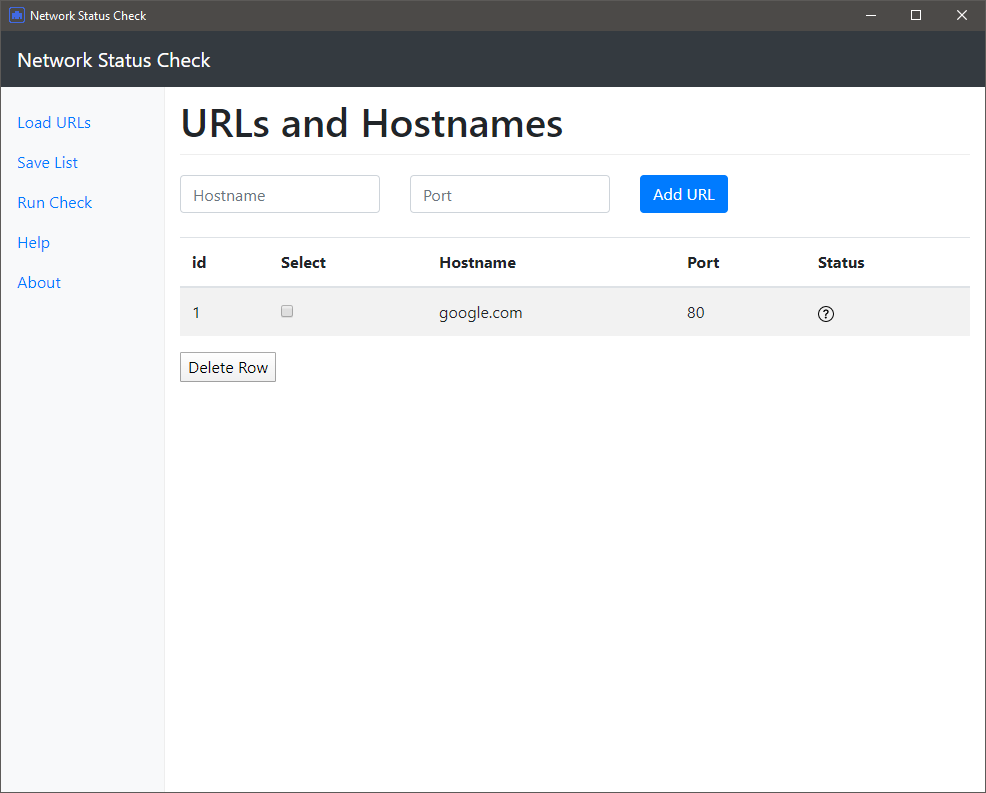This screenshot has height=793, width=986.
Task: Close the Network Status Check window
Action: coord(961,15)
